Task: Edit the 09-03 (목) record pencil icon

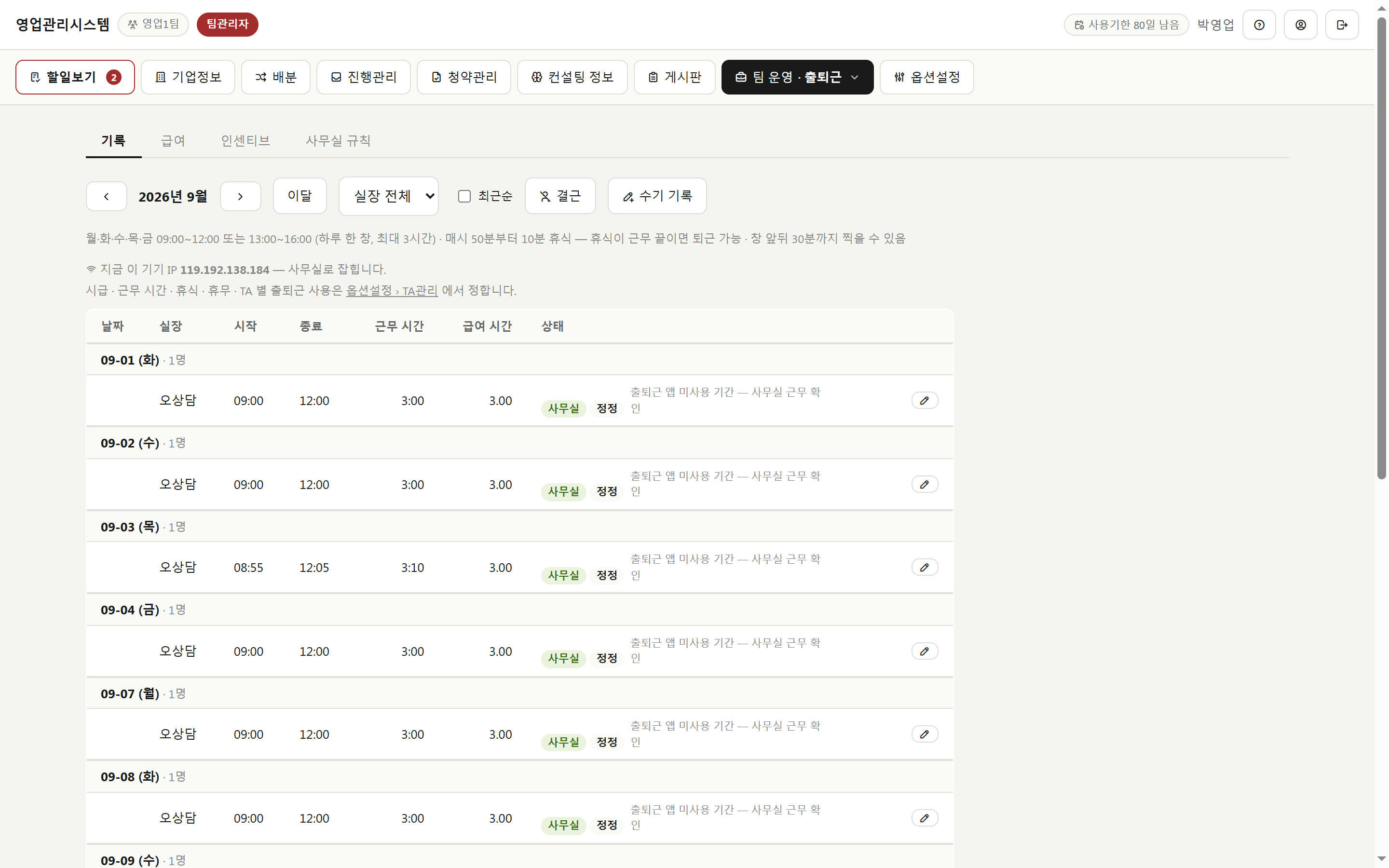Action: coord(924,567)
